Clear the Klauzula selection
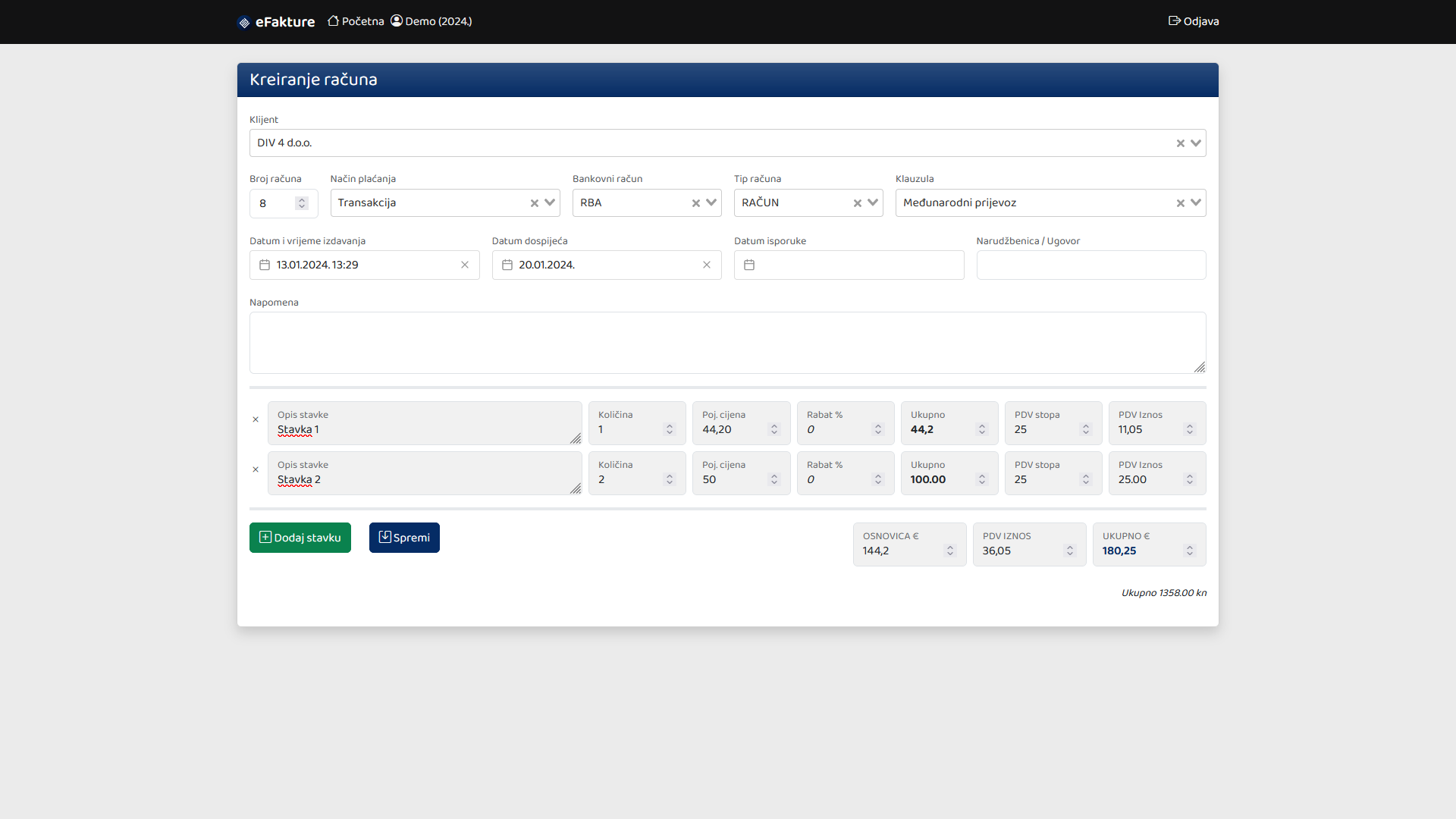This screenshot has width=1456, height=819. (x=1180, y=203)
